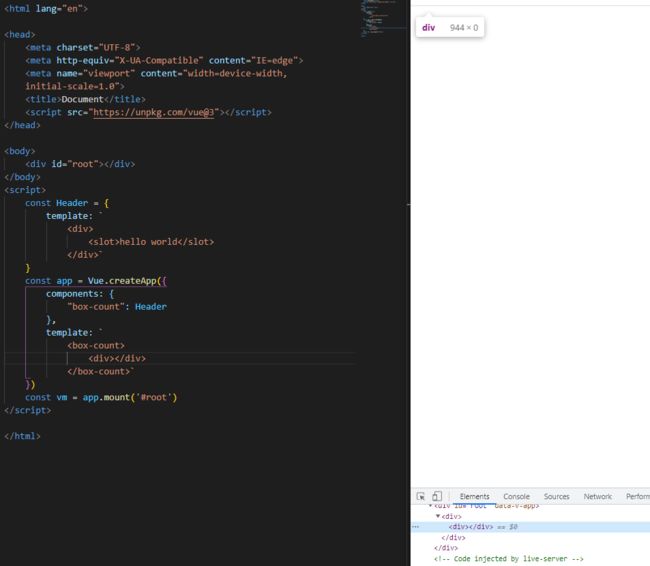Click the html lang="en" line

[46, 9]
